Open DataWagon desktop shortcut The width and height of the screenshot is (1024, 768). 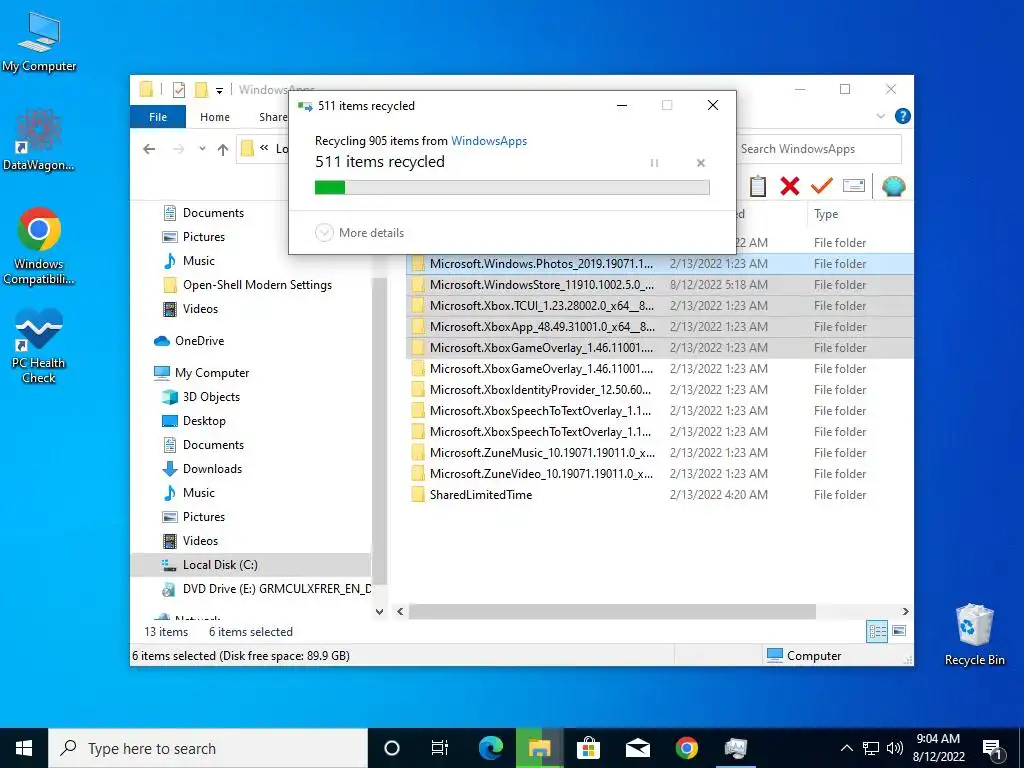(39, 140)
